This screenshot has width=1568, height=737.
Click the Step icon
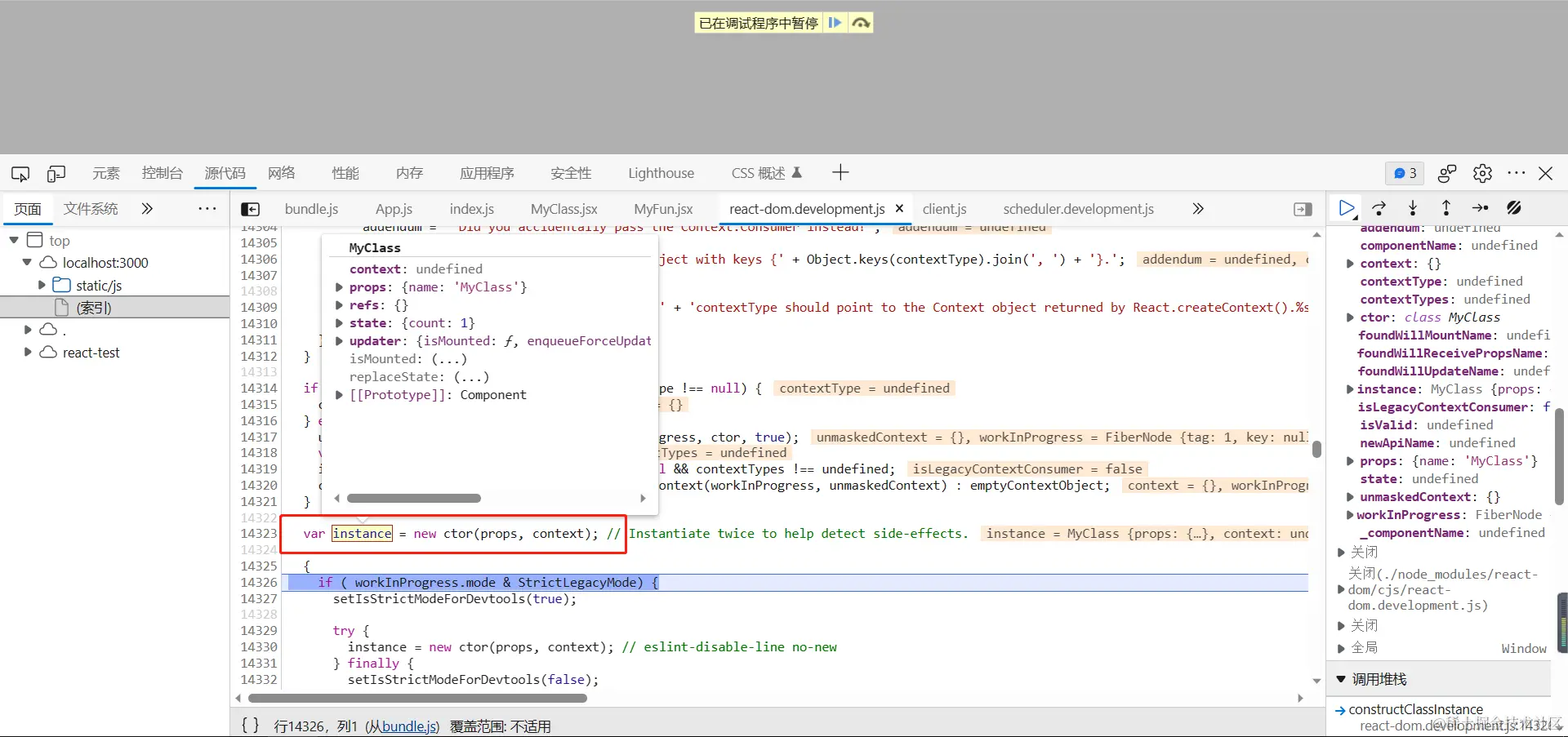[x=1480, y=208]
